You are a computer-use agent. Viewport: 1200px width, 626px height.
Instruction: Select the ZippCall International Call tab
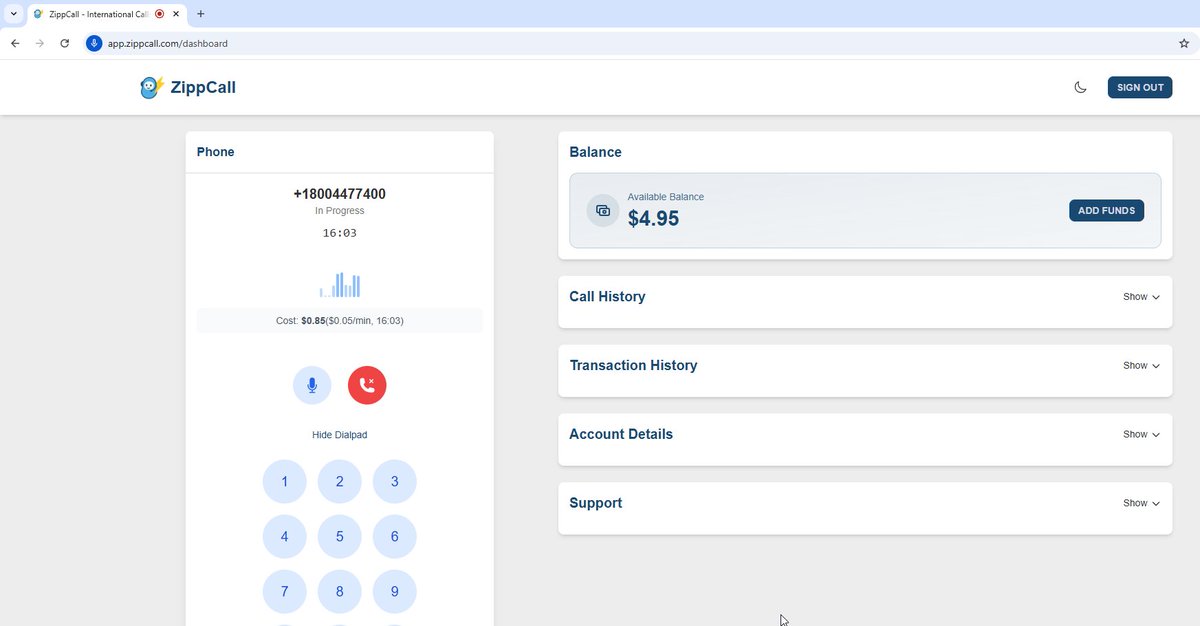point(106,14)
